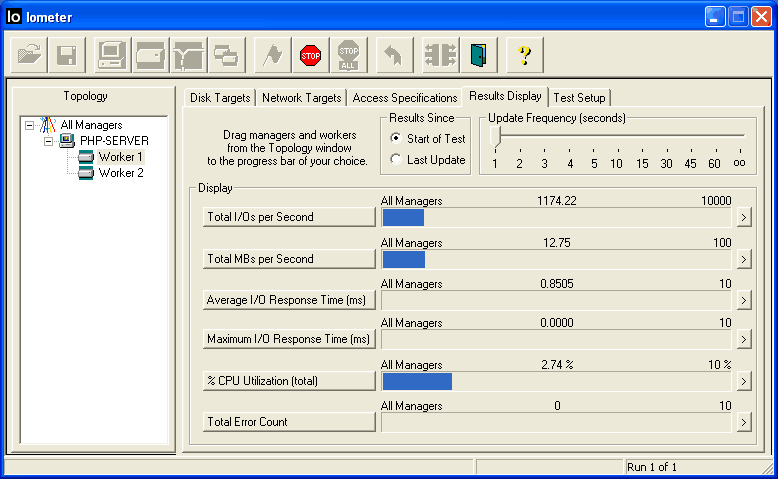Screen dimensions: 778x479
Task: Collapse the PHP-SERVER tree node
Action: 48,141
